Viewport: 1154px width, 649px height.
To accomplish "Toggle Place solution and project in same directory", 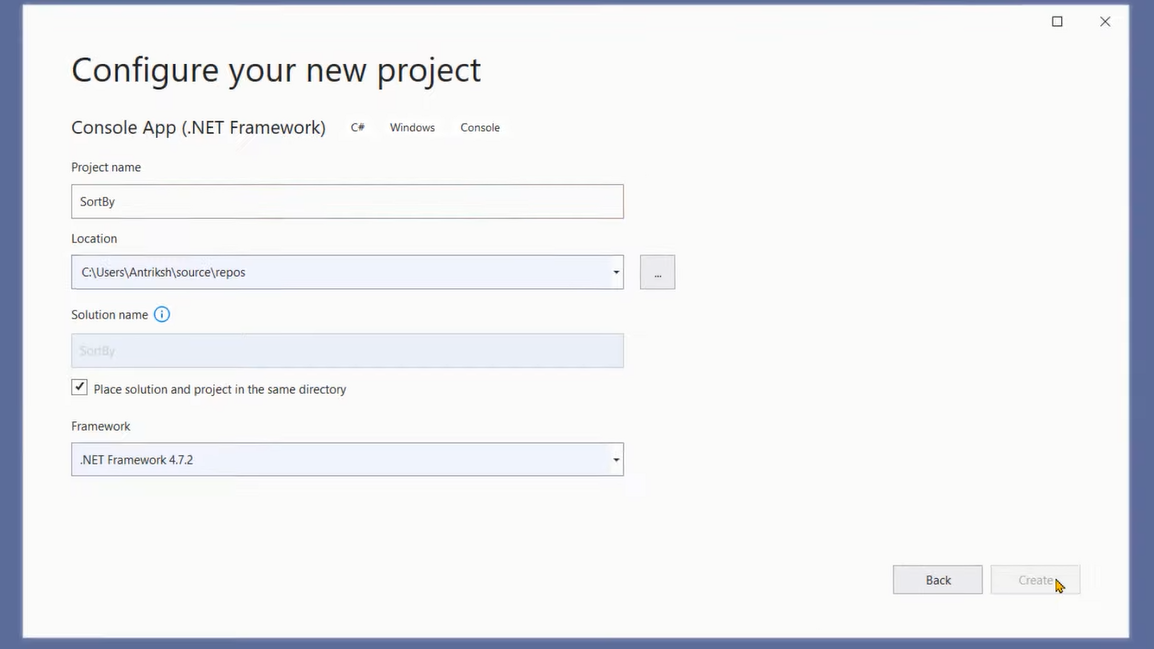I will [80, 388].
